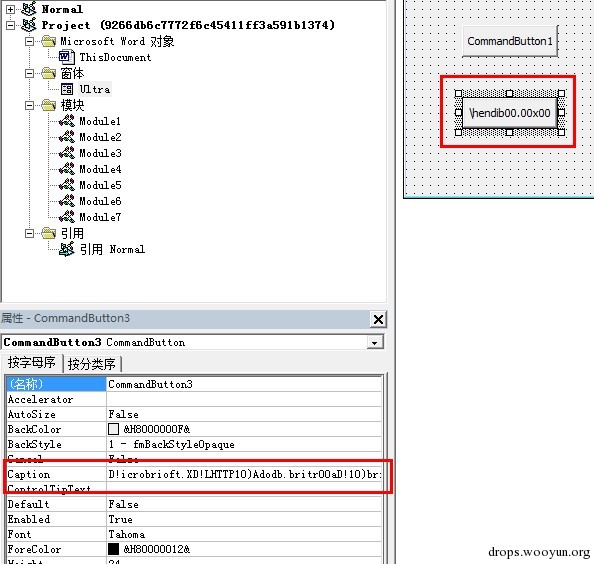Click the Project root node icon
Image resolution: width=594 pixels, height=564 pixels.
click(x=29, y=25)
